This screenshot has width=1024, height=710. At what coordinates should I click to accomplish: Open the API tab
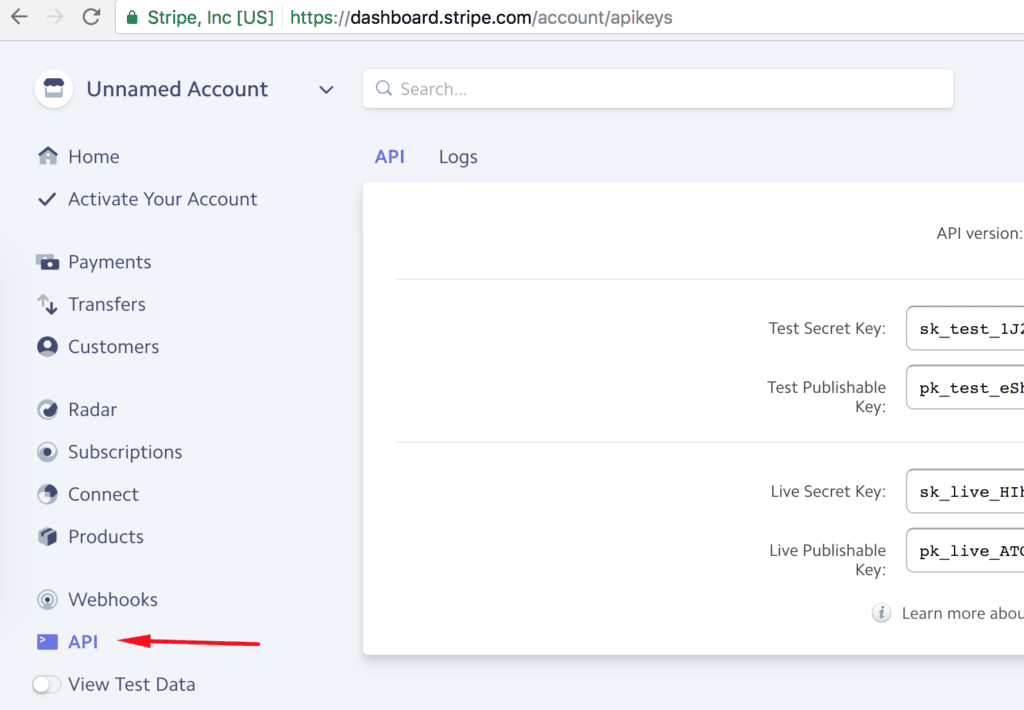(390, 156)
